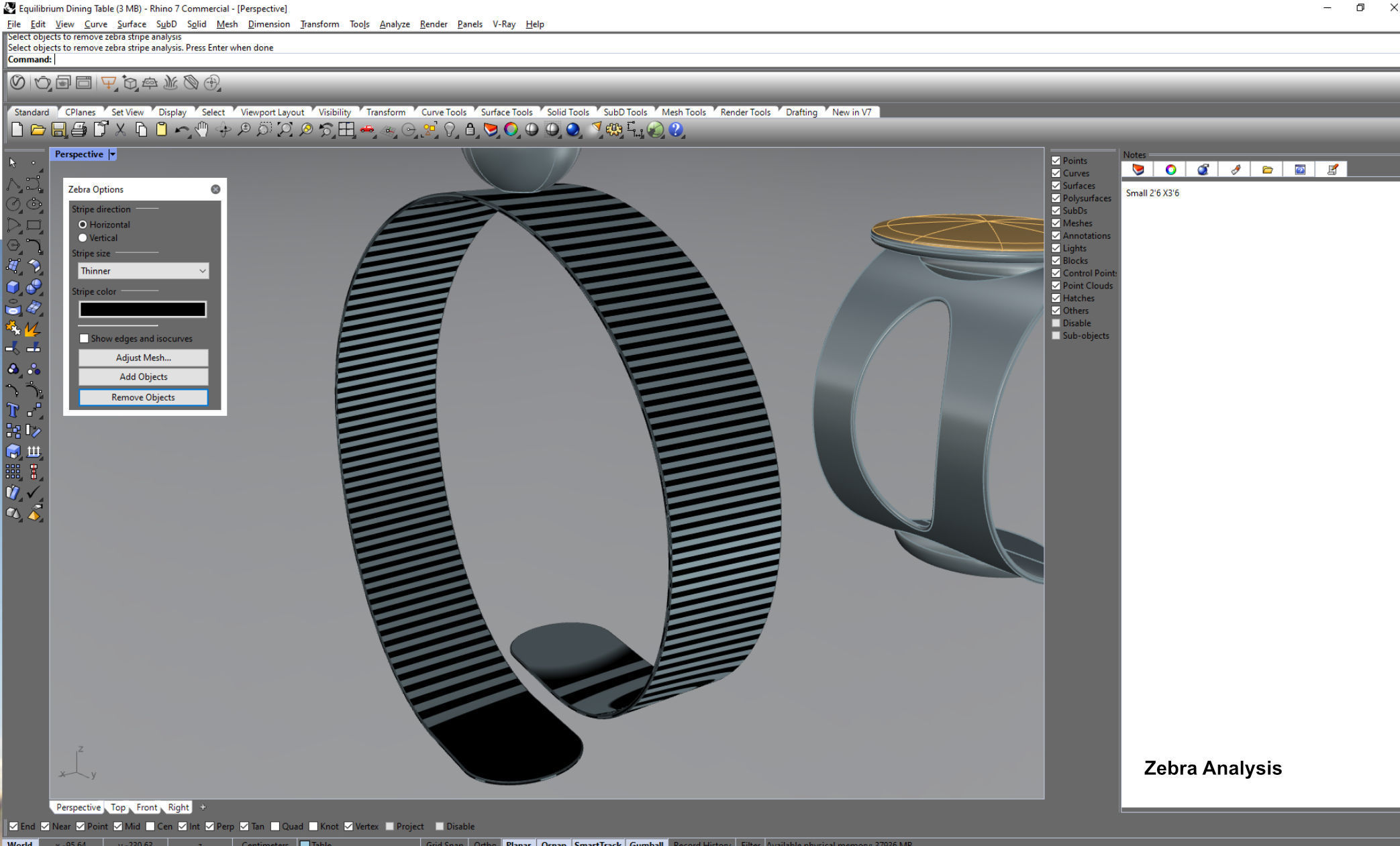Open the Help question mark icon
Screen dimensions: 1400x846
676,130
